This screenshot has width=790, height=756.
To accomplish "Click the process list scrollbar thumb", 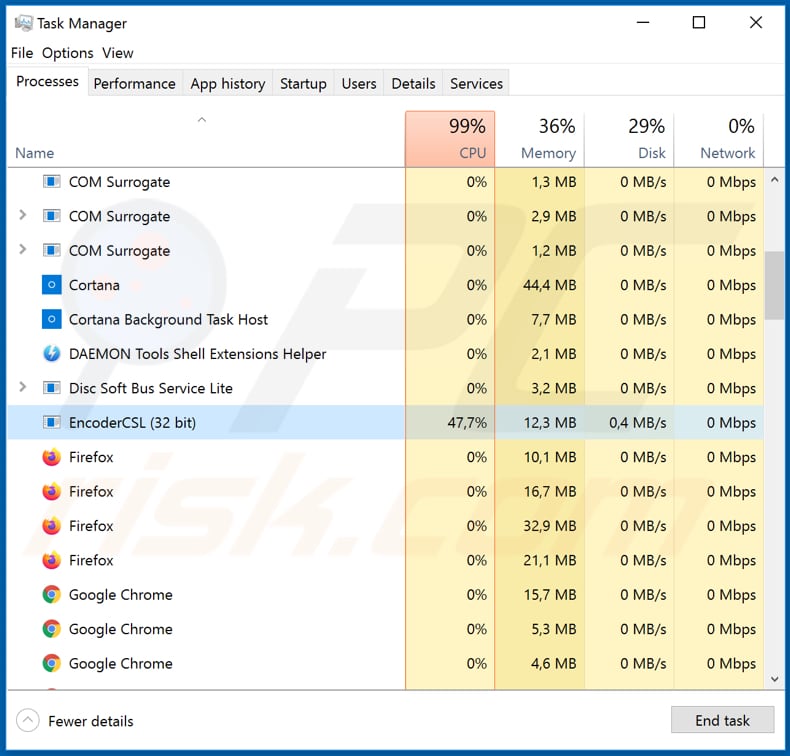I will coord(774,285).
